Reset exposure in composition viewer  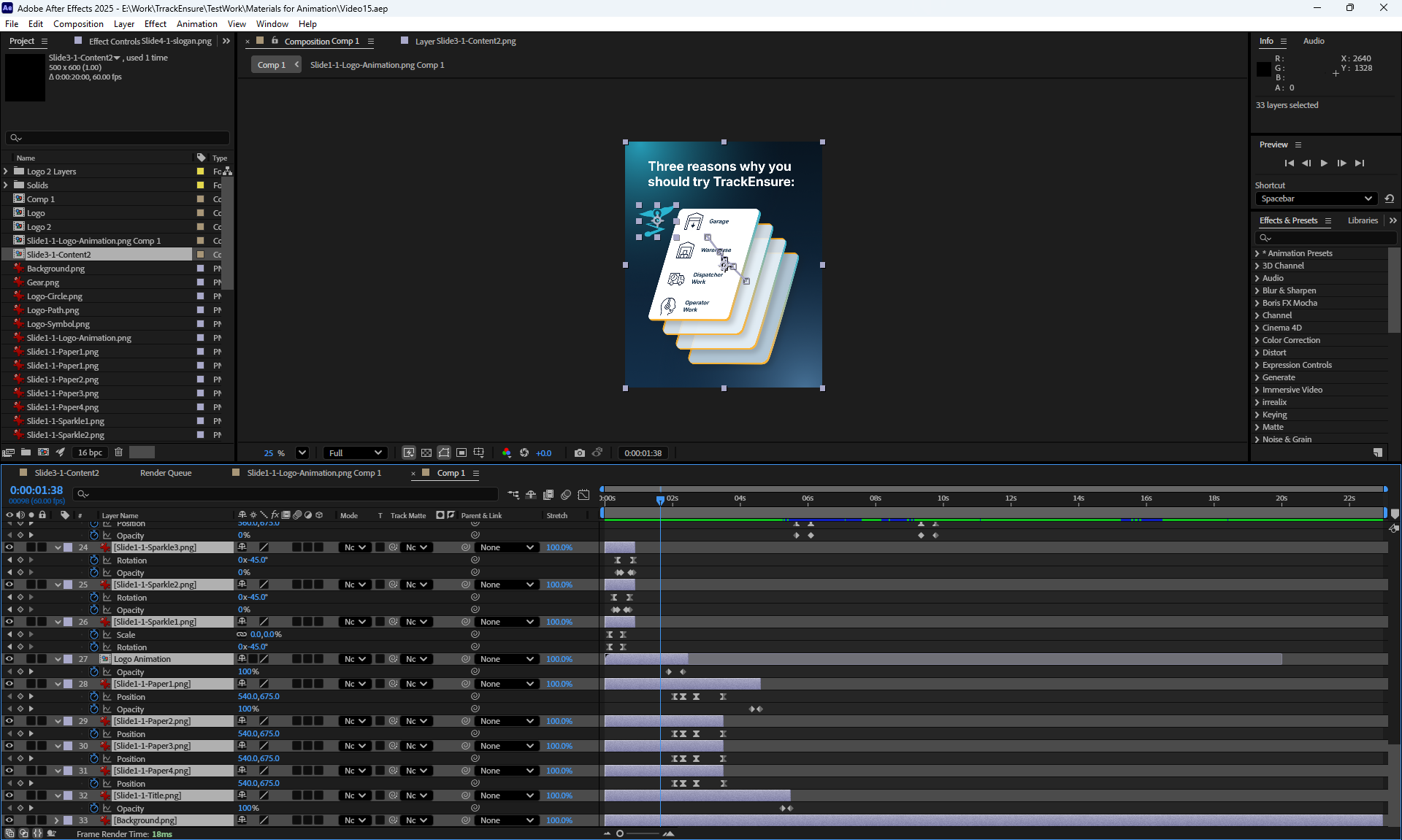click(524, 453)
